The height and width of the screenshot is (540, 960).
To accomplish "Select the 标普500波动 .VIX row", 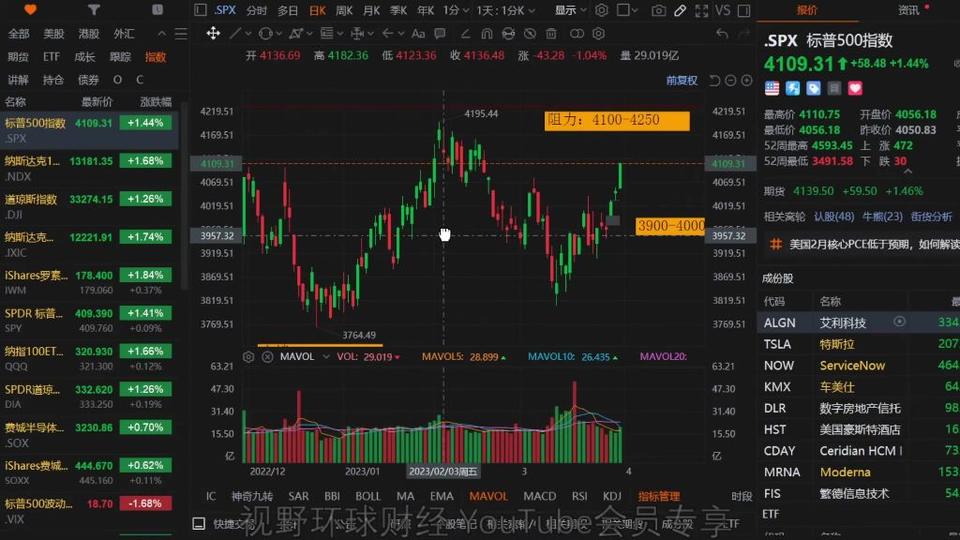I will tap(89, 511).
